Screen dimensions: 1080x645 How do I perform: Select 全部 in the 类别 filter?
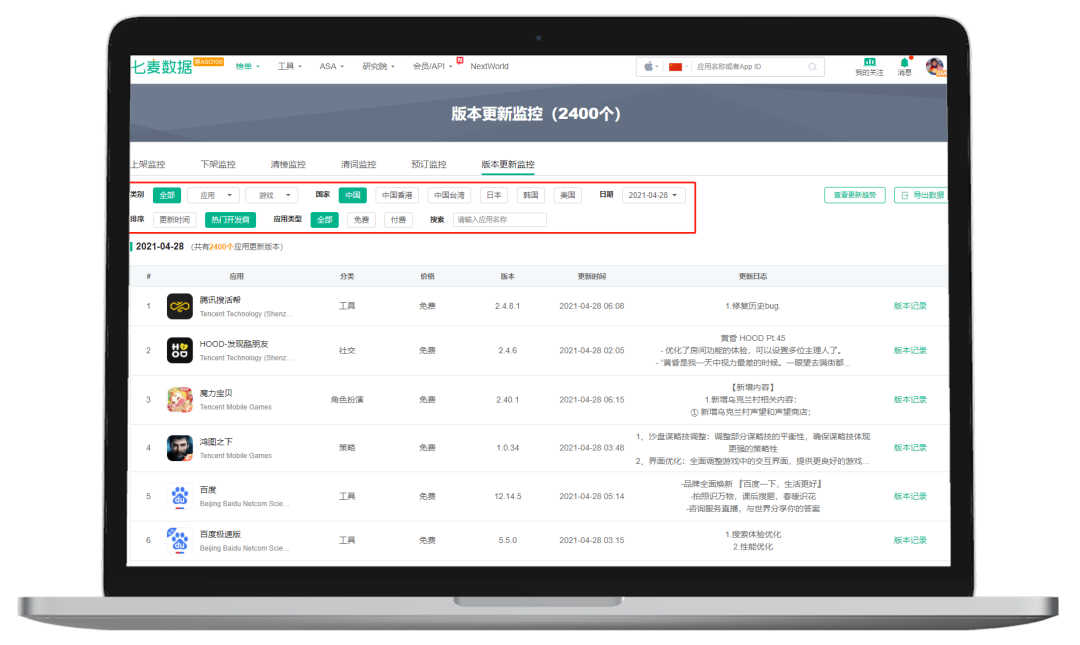[x=167, y=196]
